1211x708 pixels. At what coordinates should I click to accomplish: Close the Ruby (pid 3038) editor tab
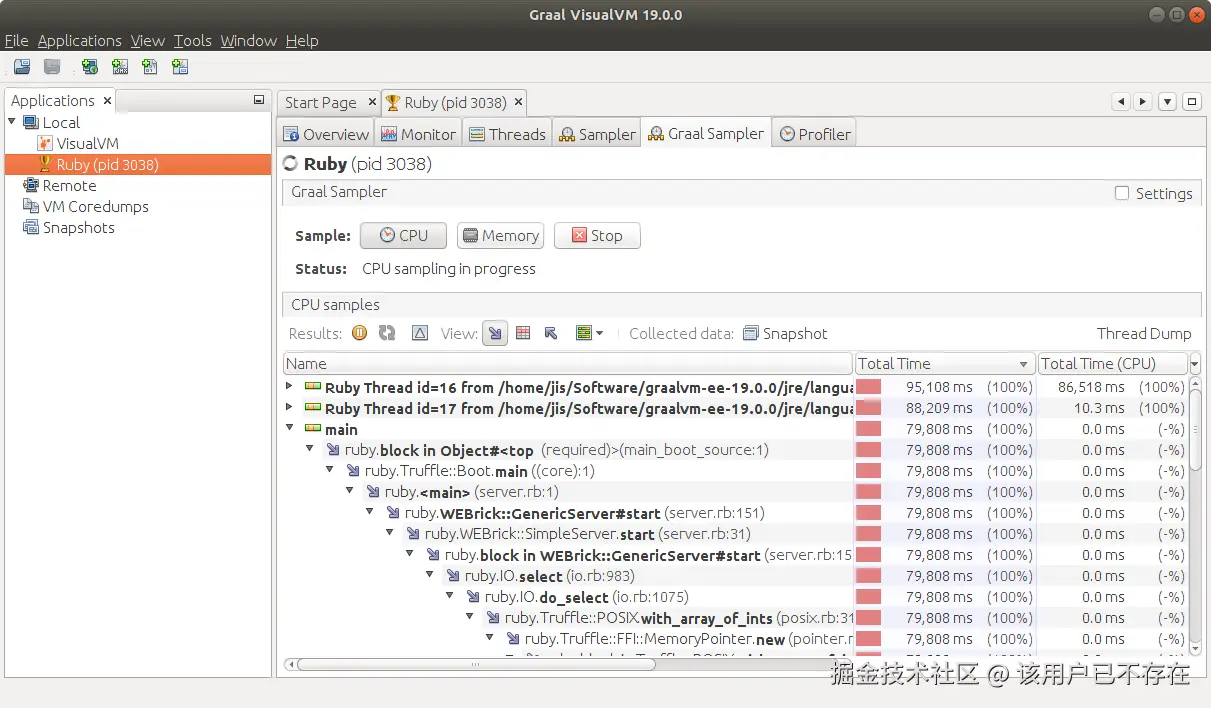click(x=517, y=102)
